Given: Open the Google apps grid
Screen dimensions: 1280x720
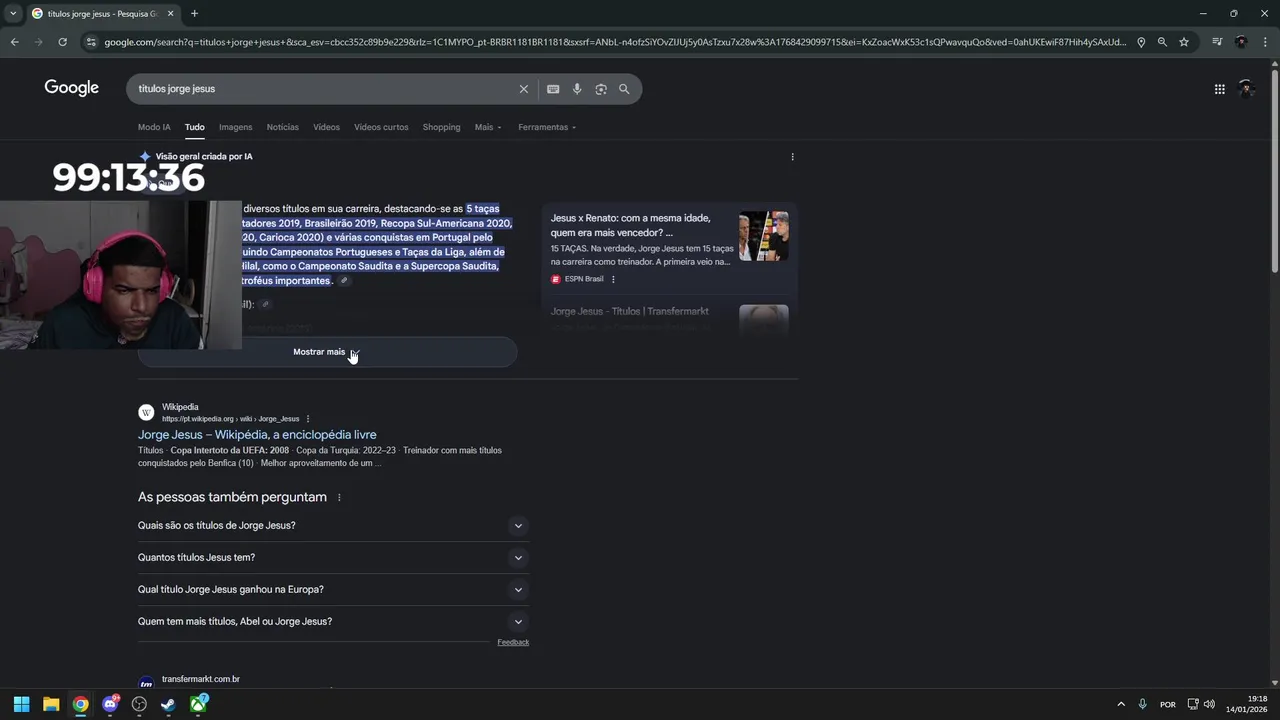Looking at the screenshot, I should pyautogui.click(x=1219, y=89).
